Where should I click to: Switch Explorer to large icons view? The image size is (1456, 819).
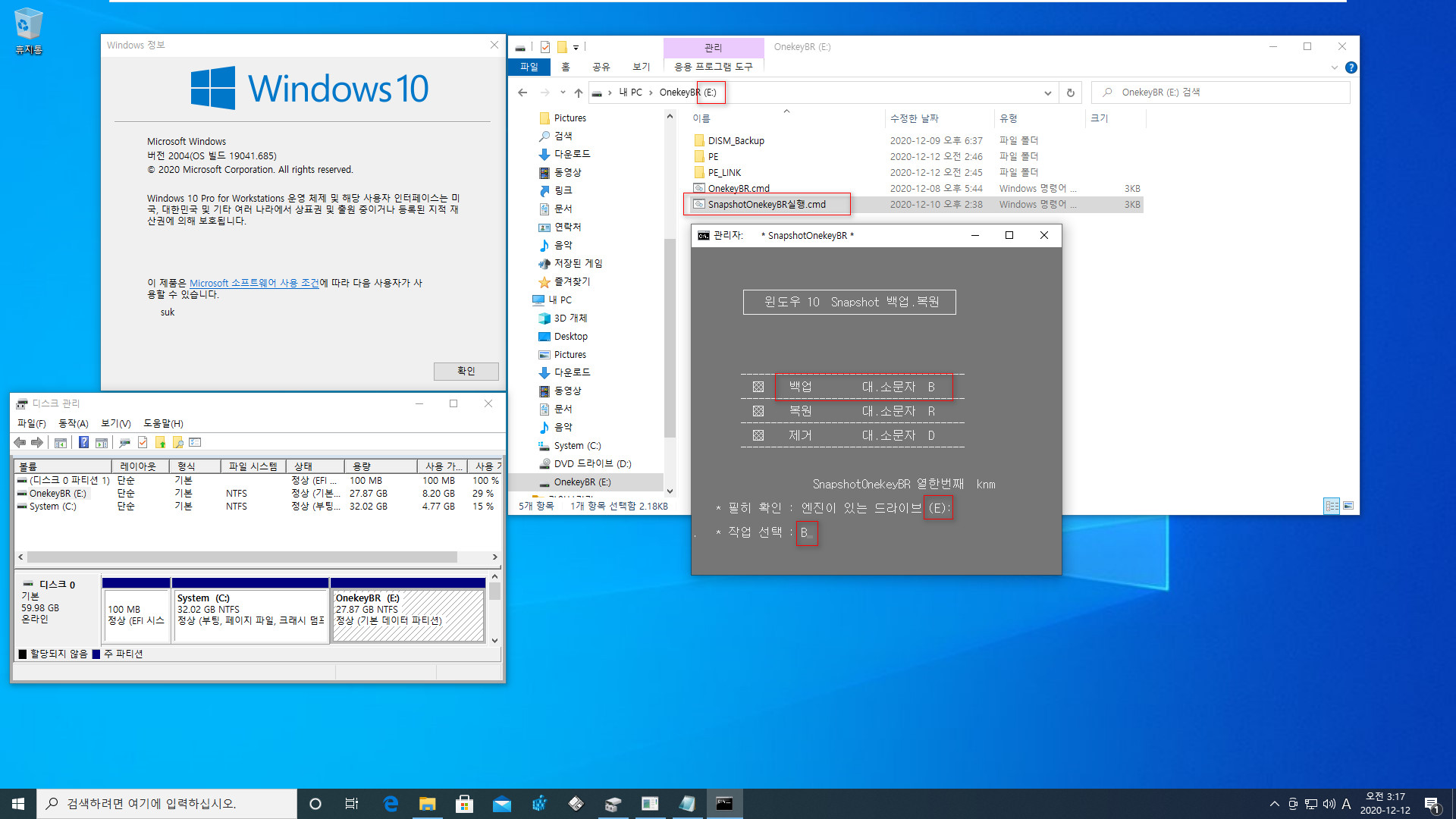click(1348, 506)
